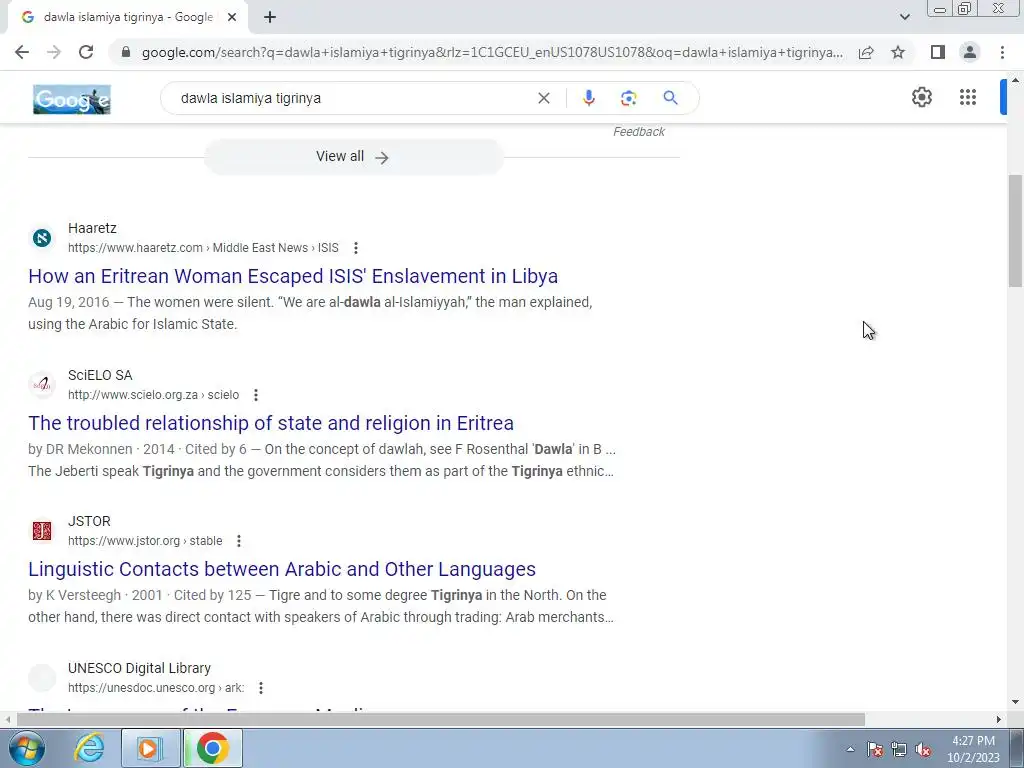Launch Internet Explorer from taskbar
1024x768 pixels.
(x=89, y=748)
